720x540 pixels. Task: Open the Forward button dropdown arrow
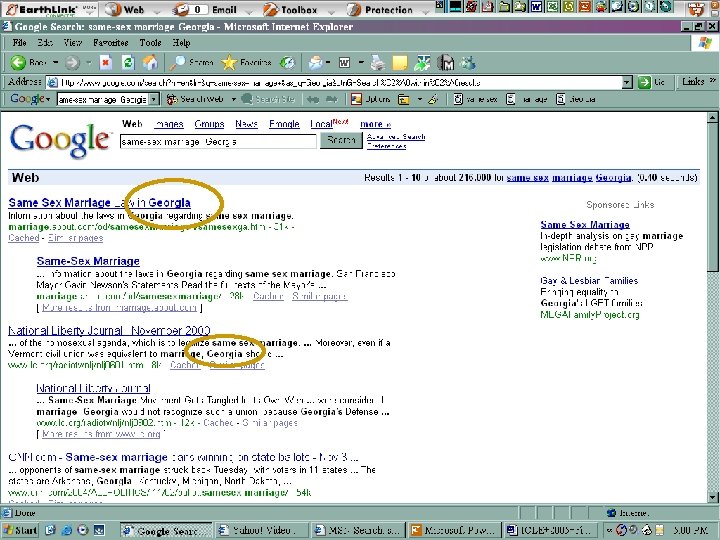point(88,62)
